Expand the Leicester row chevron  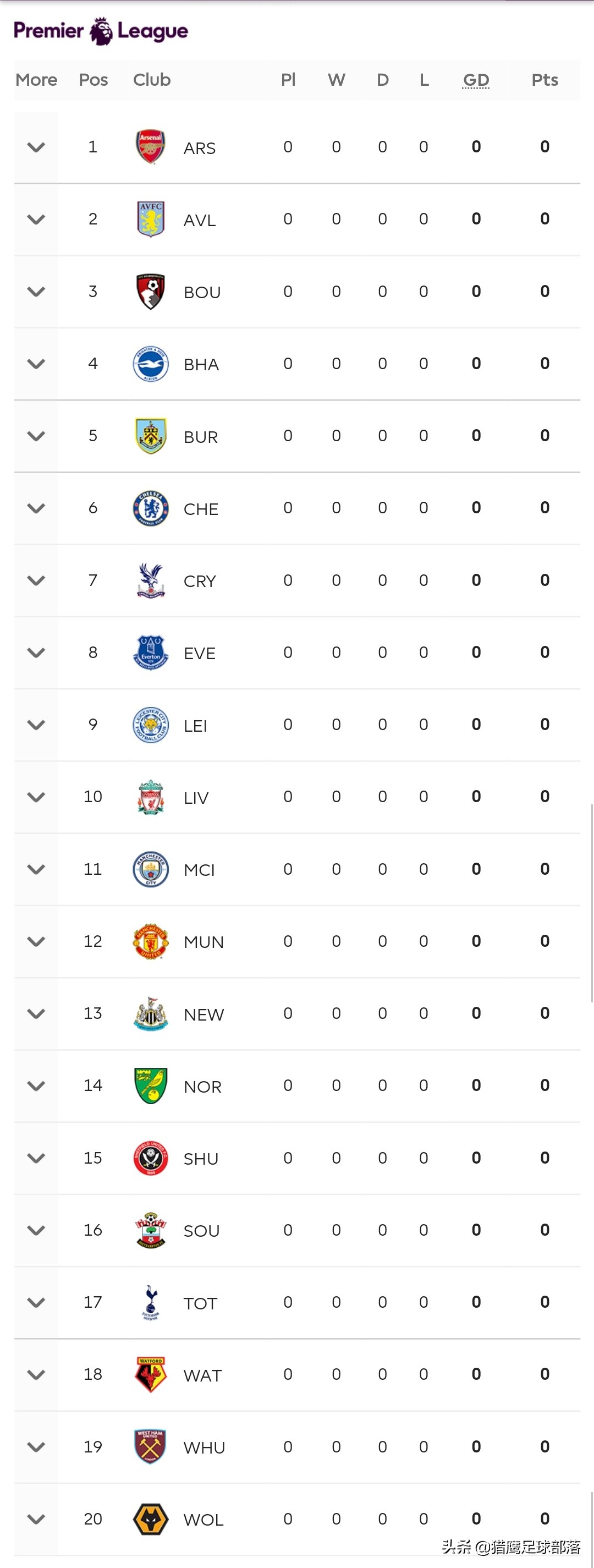(x=36, y=725)
